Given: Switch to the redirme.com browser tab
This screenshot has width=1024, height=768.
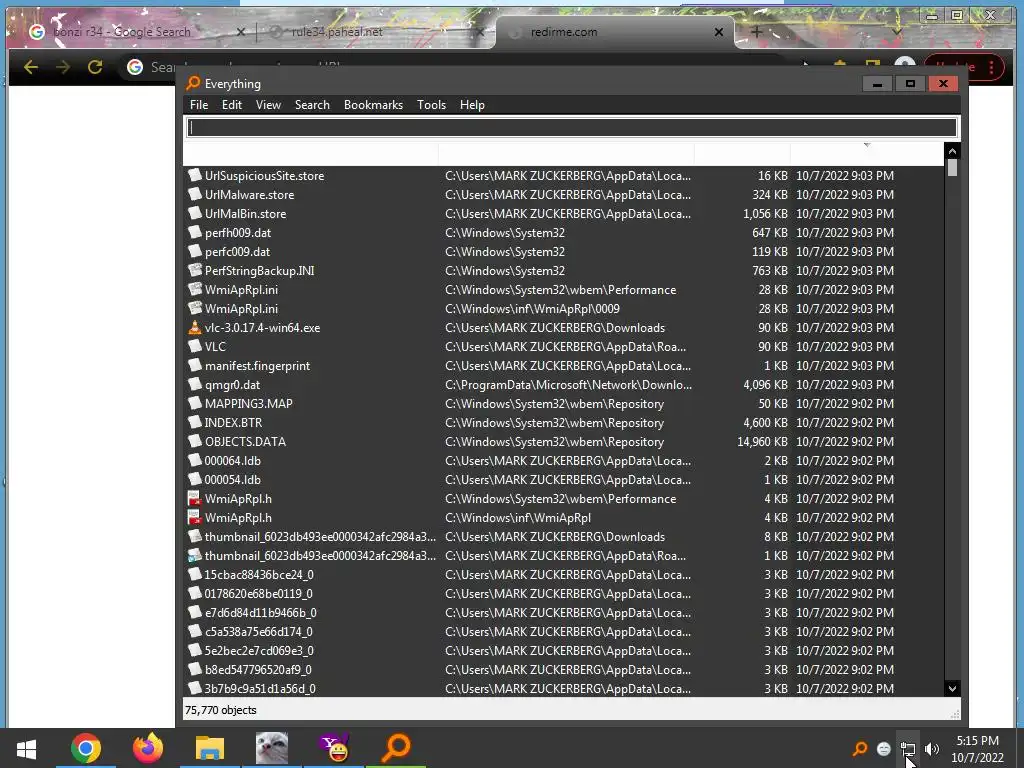Looking at the screenshot, I should 564,32.
